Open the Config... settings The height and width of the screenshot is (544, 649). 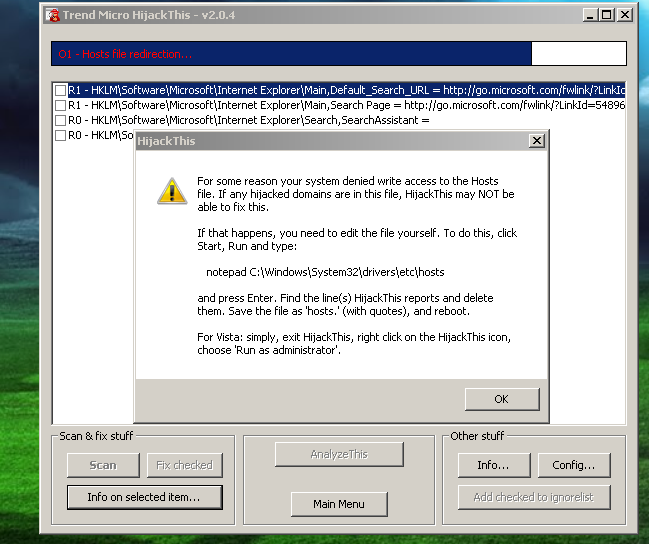tap(574, 465)
